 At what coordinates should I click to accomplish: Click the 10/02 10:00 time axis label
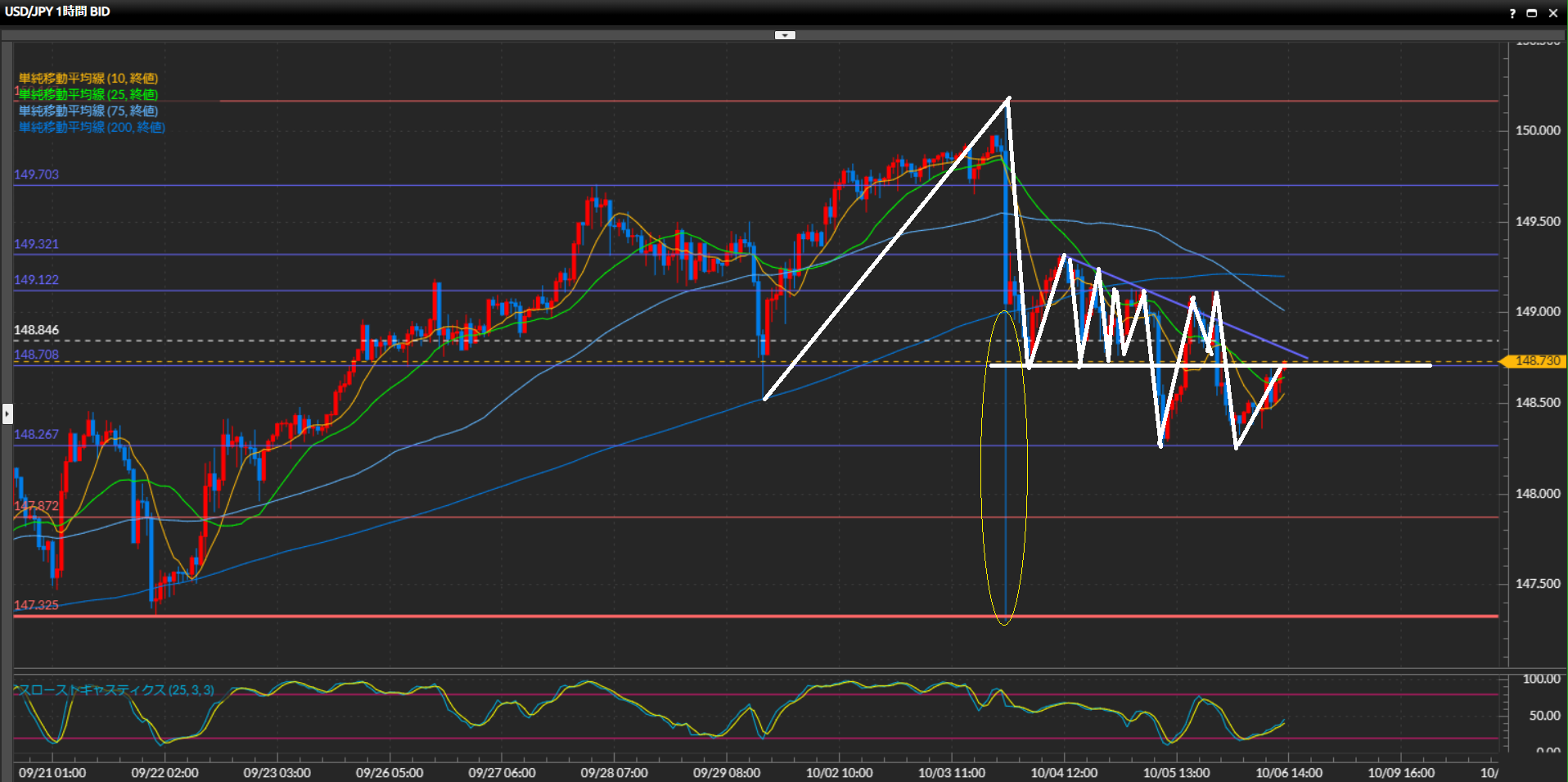tap(839, 772)
